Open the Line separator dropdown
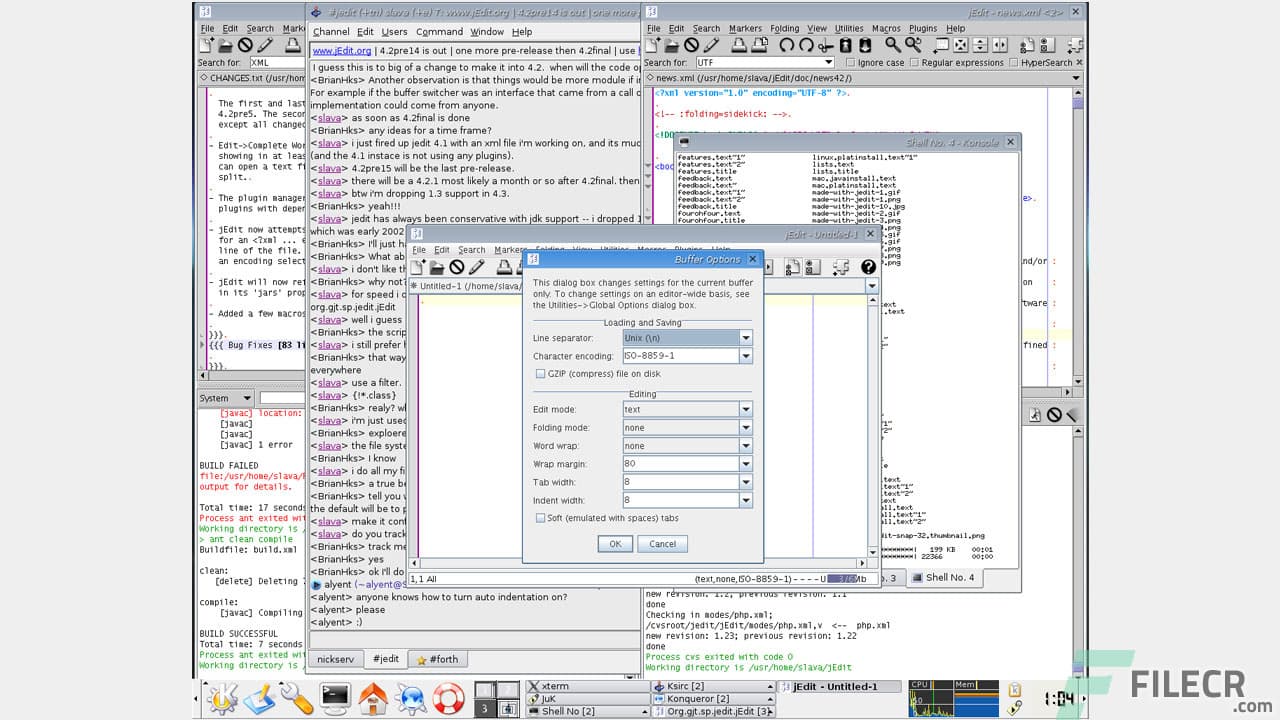Screen dimensions: 1280x720 (745, 338)
